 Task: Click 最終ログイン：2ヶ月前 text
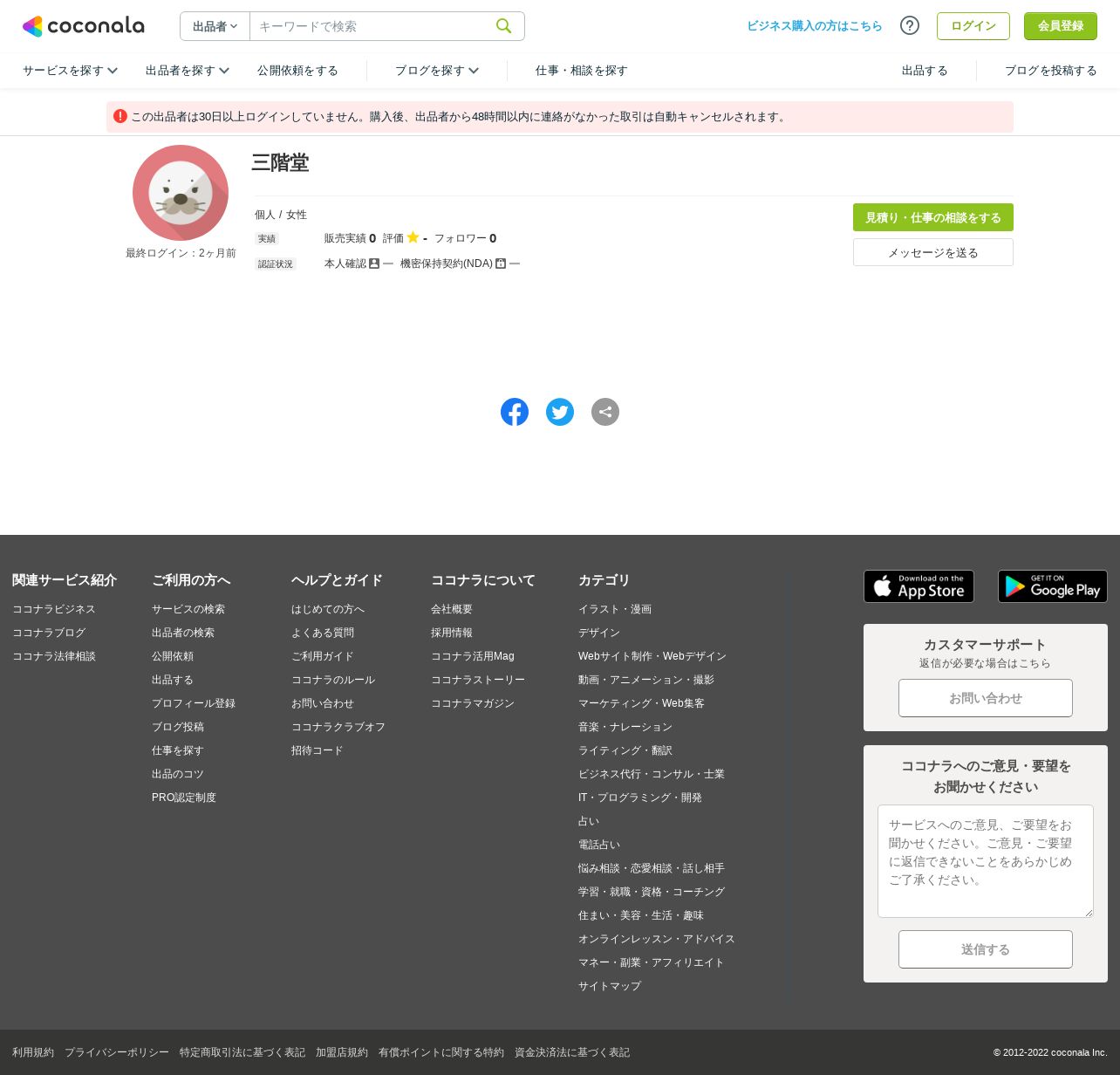[181, 253]
